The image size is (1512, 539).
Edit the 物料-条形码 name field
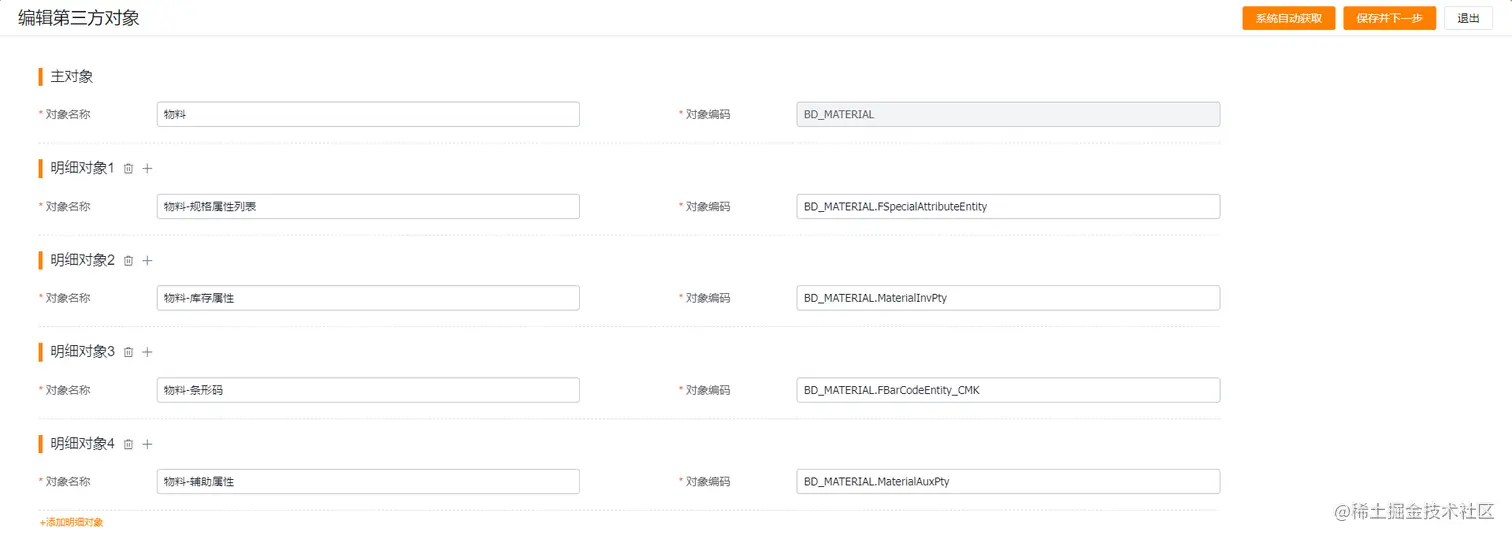368,390
